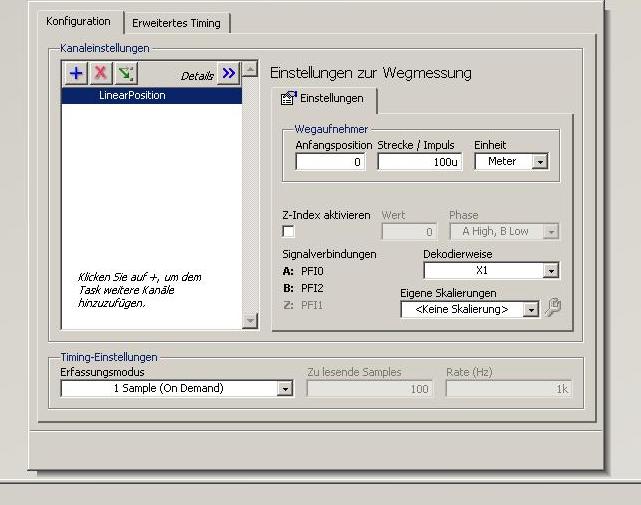Switch to the Konfiguration tab
This screenshot has height=505, width=641.
pos(78,21)
